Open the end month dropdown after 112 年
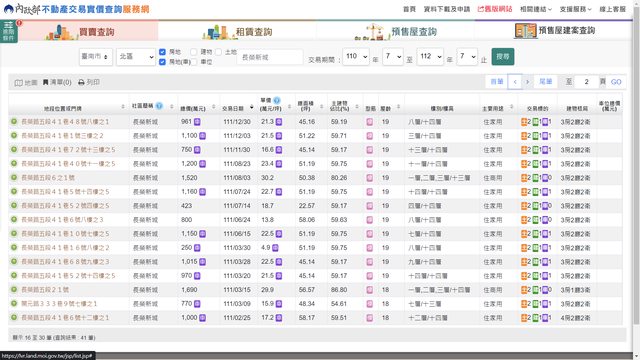Viewport: 640px width, 360px height. pos(467,56)
